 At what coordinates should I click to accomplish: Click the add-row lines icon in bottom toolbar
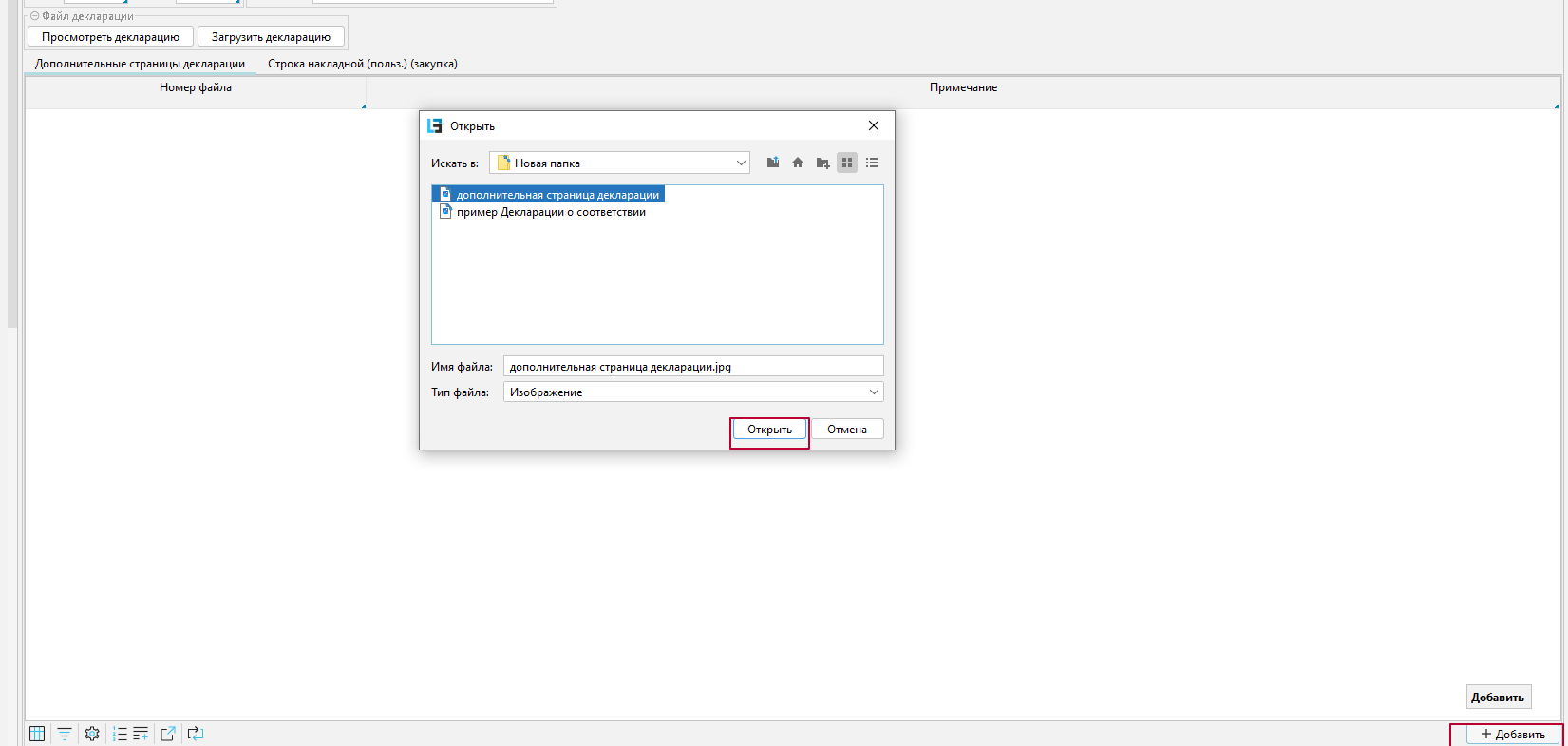click(141, 734)
